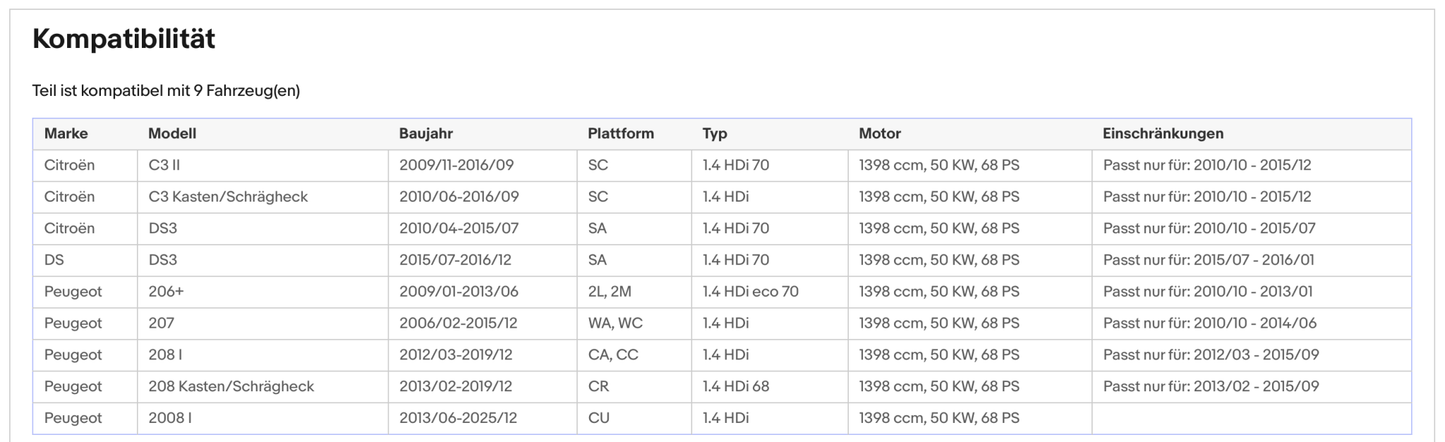Select the 2008 I model cell
Viewport: 1445px width, 442px height.
point(170,418)
